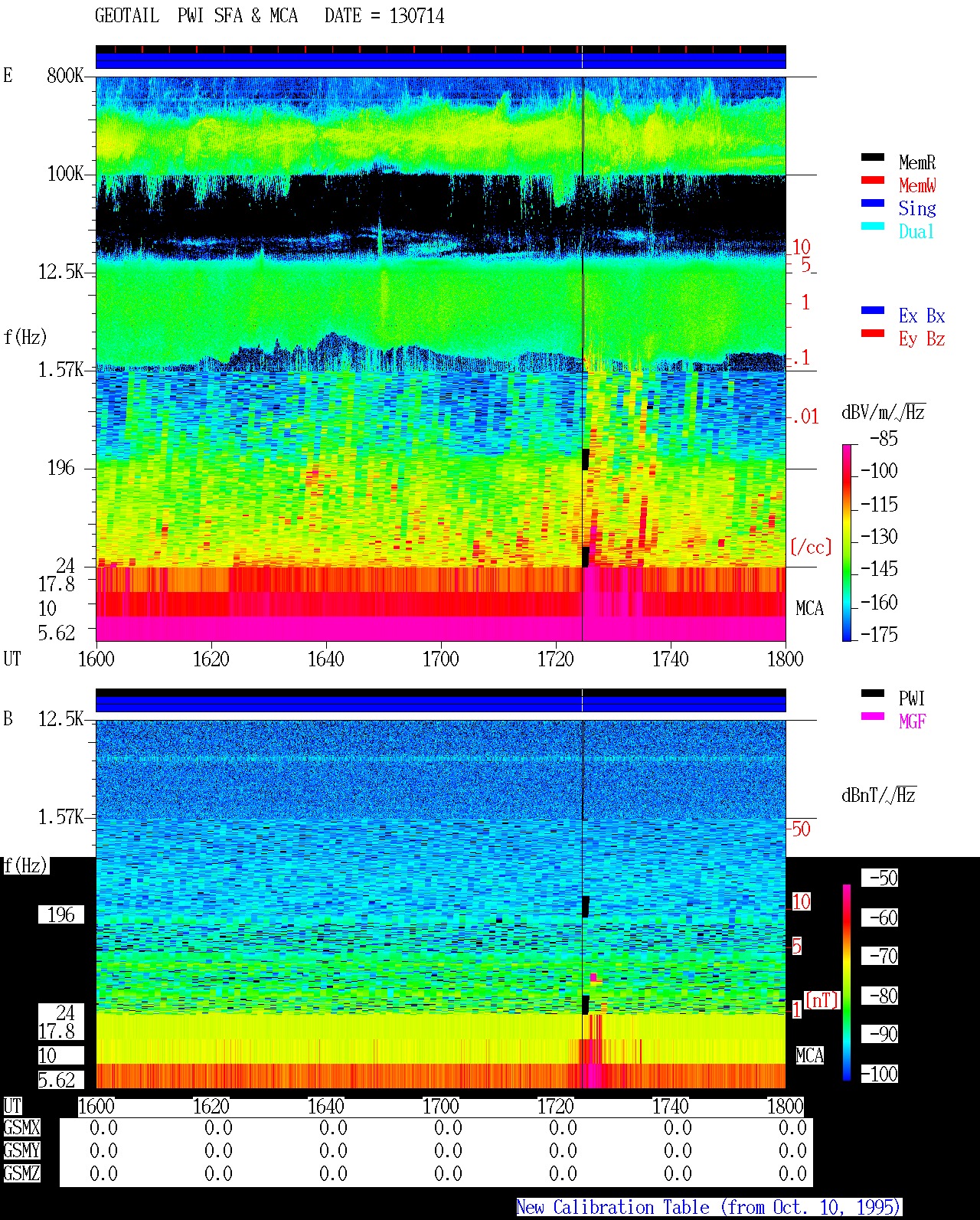
Task: Click the dBnT color scale bar
Action: click(847, 983)
